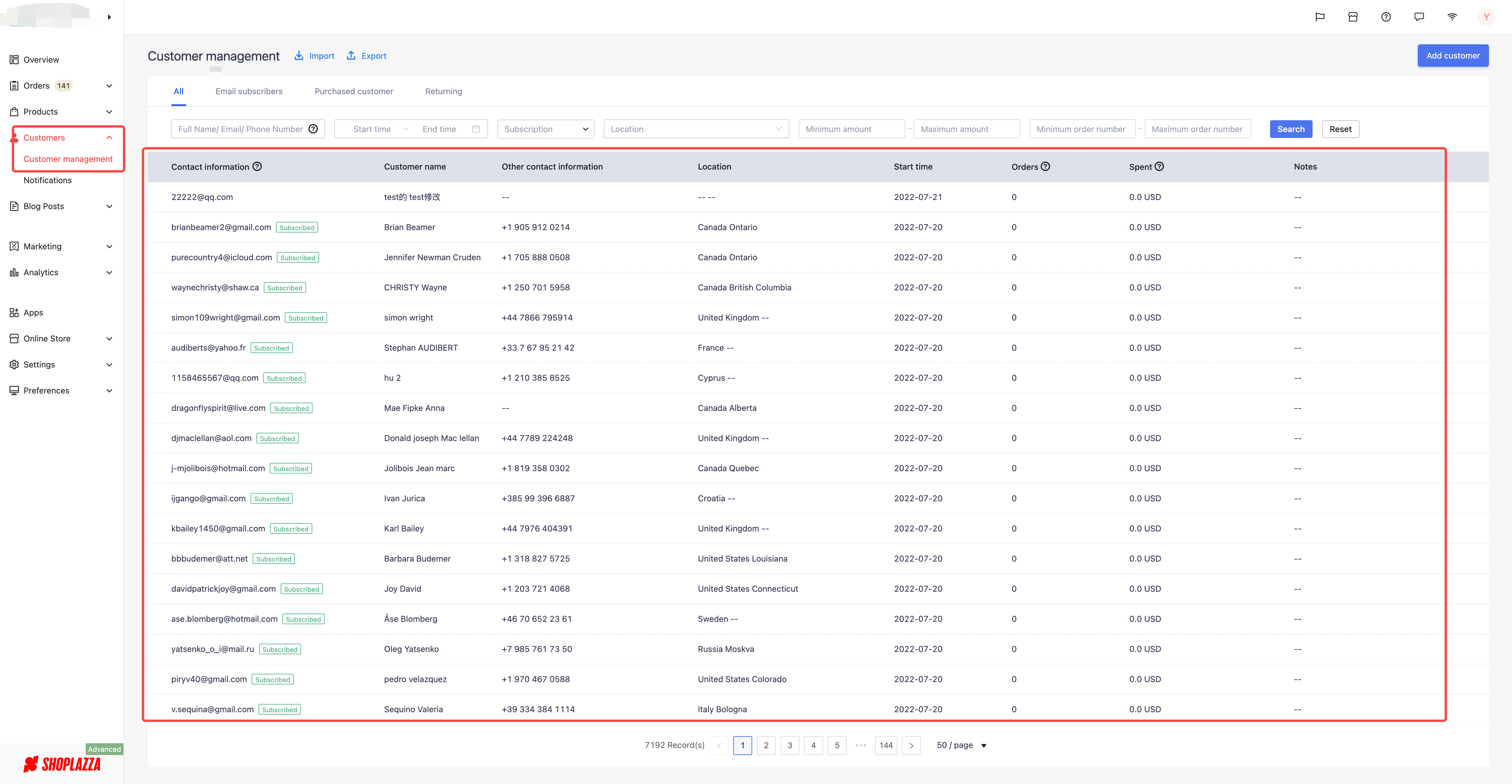Open the Subscription dropdown

click(545, 129)
